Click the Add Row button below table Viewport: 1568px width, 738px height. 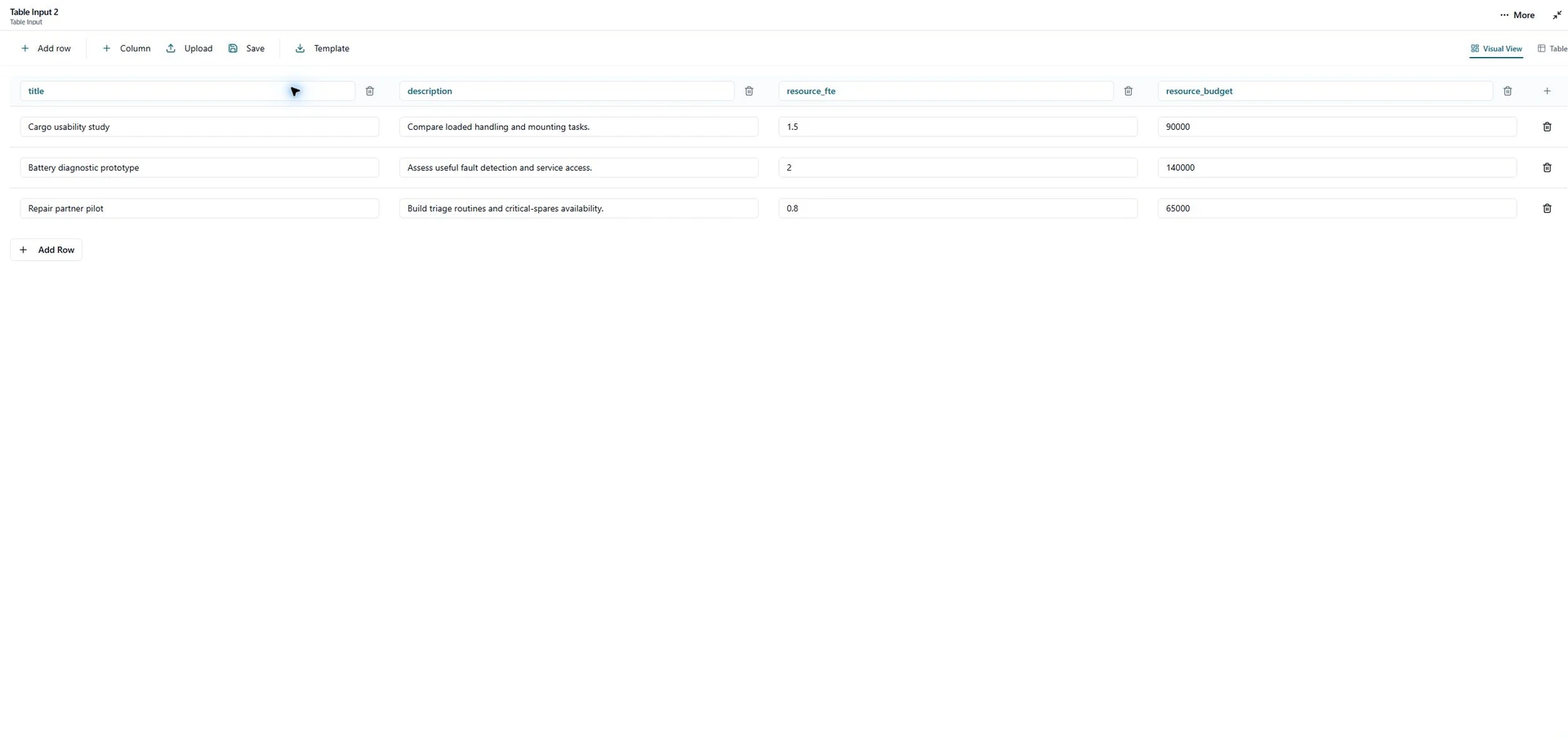coord(46,251)
